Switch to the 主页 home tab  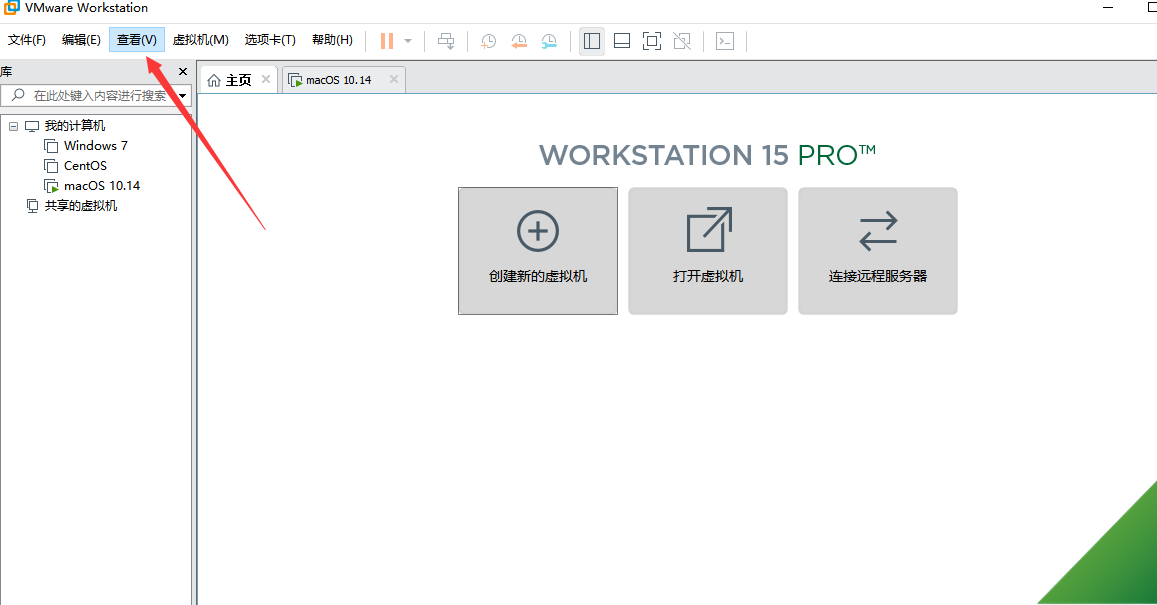(x=239, y=80)
